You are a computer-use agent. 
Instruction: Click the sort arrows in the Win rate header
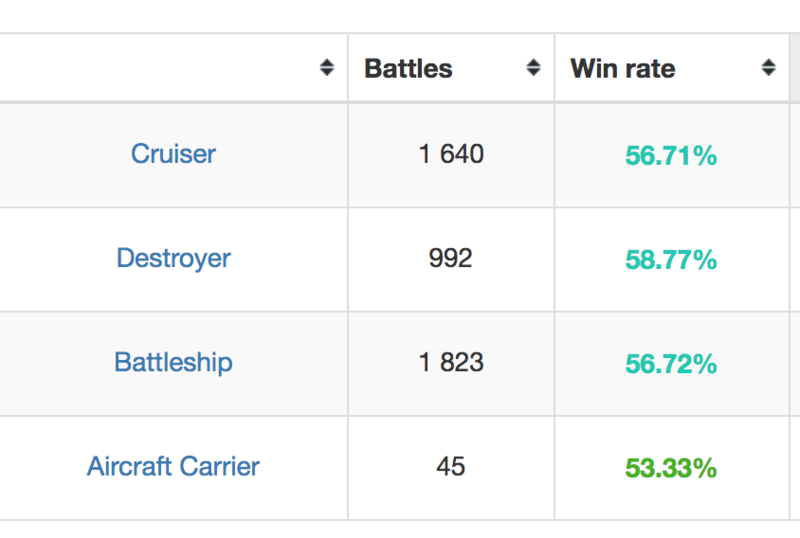768,68
